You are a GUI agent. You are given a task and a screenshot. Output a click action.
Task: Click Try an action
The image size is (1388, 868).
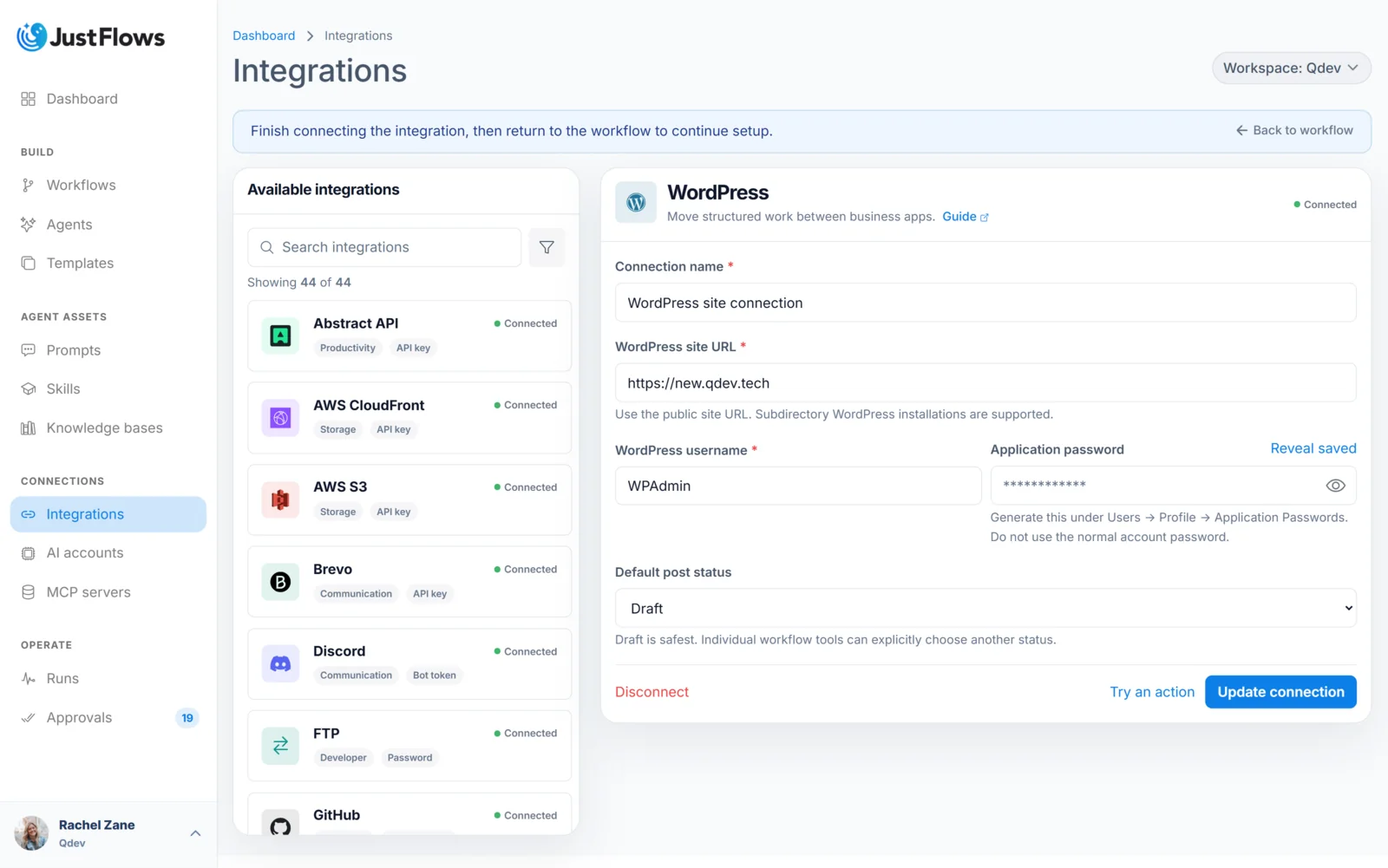point(1152,692)
